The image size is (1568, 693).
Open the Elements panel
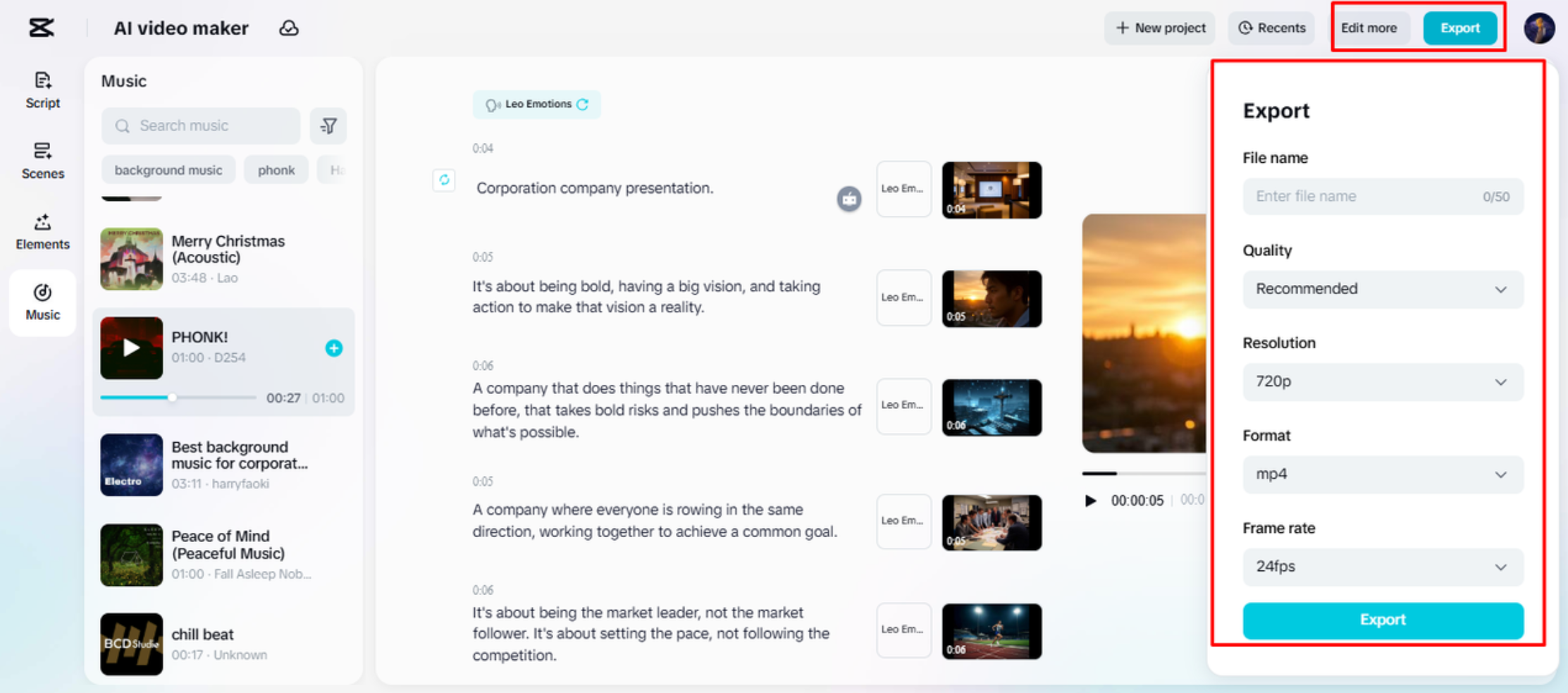[x=42, y=233]
